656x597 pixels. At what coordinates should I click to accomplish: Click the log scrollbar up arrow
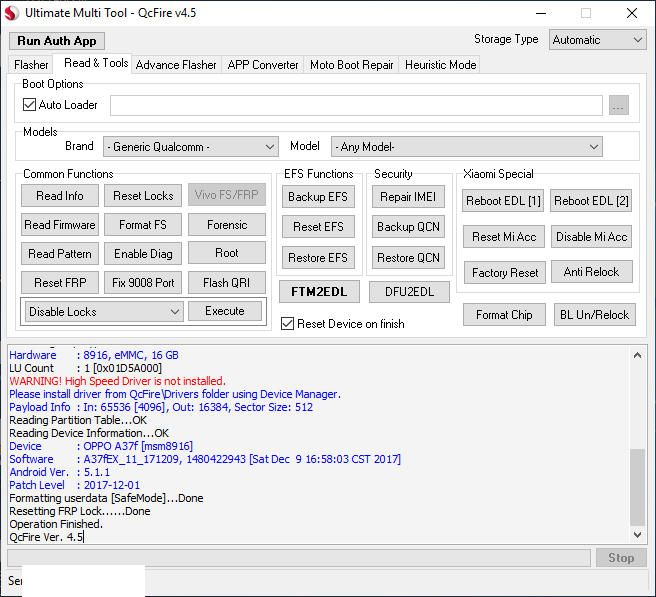(637, 356)
